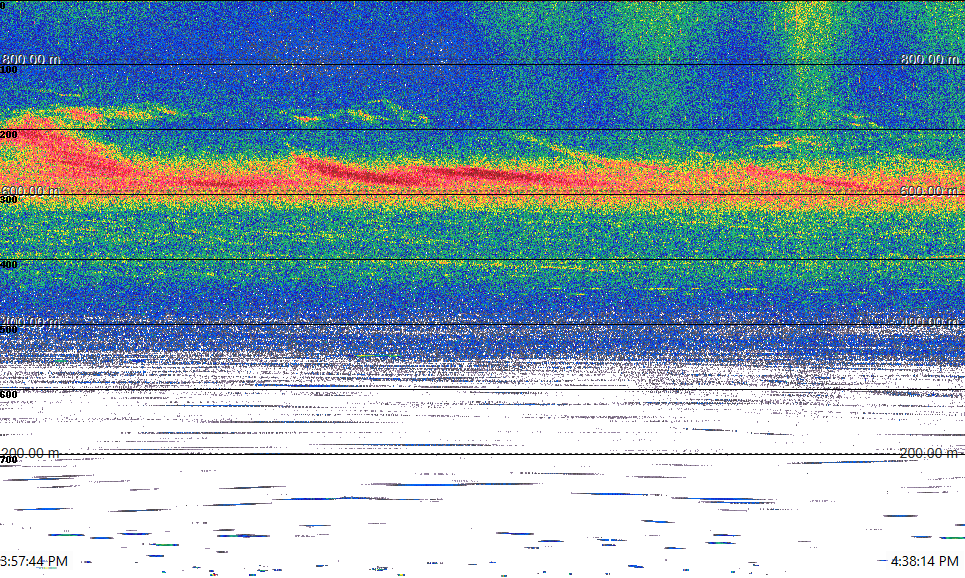Click the dark red streak in the scattering layer
This screenshot has width=965, height=578.
pos(430,173)
